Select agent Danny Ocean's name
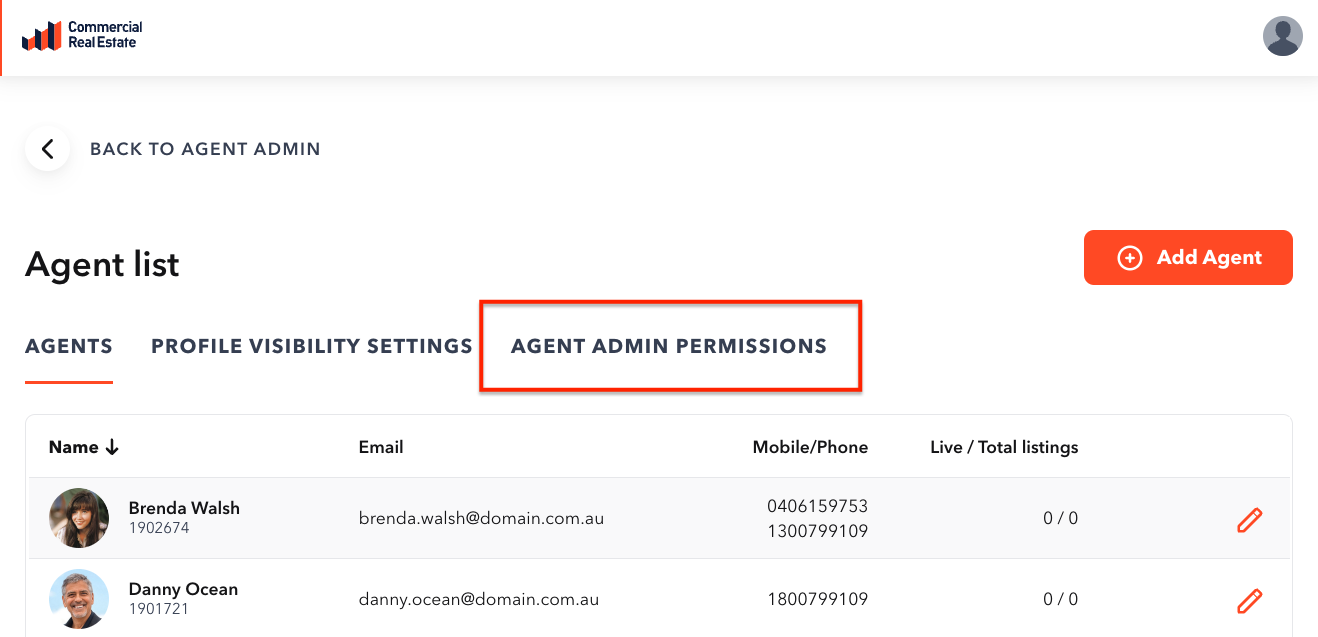The height and width of the screenshot is (637, 1318). tap(183, 589)
